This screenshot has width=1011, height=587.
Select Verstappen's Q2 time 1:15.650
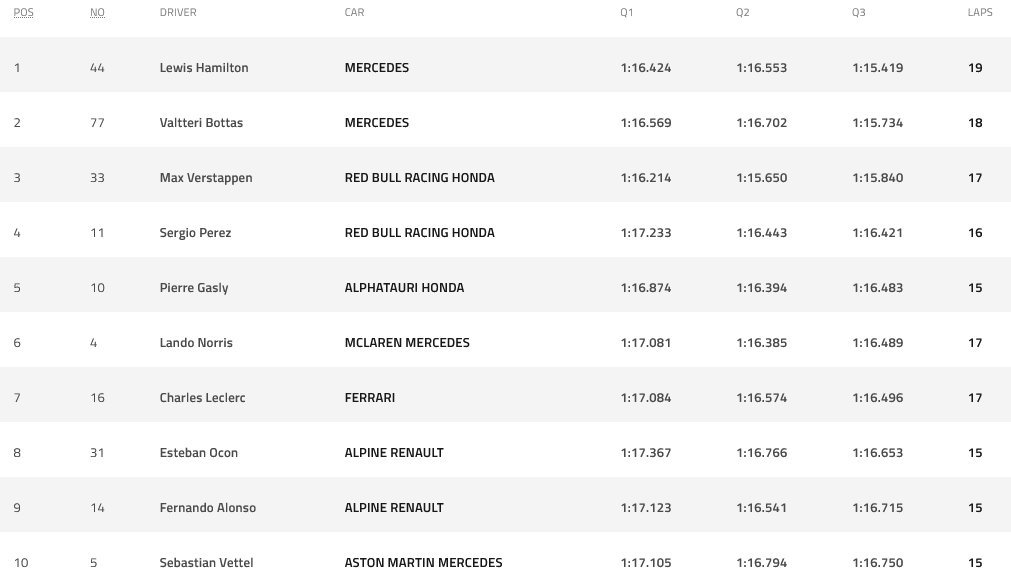pos(761,178)
